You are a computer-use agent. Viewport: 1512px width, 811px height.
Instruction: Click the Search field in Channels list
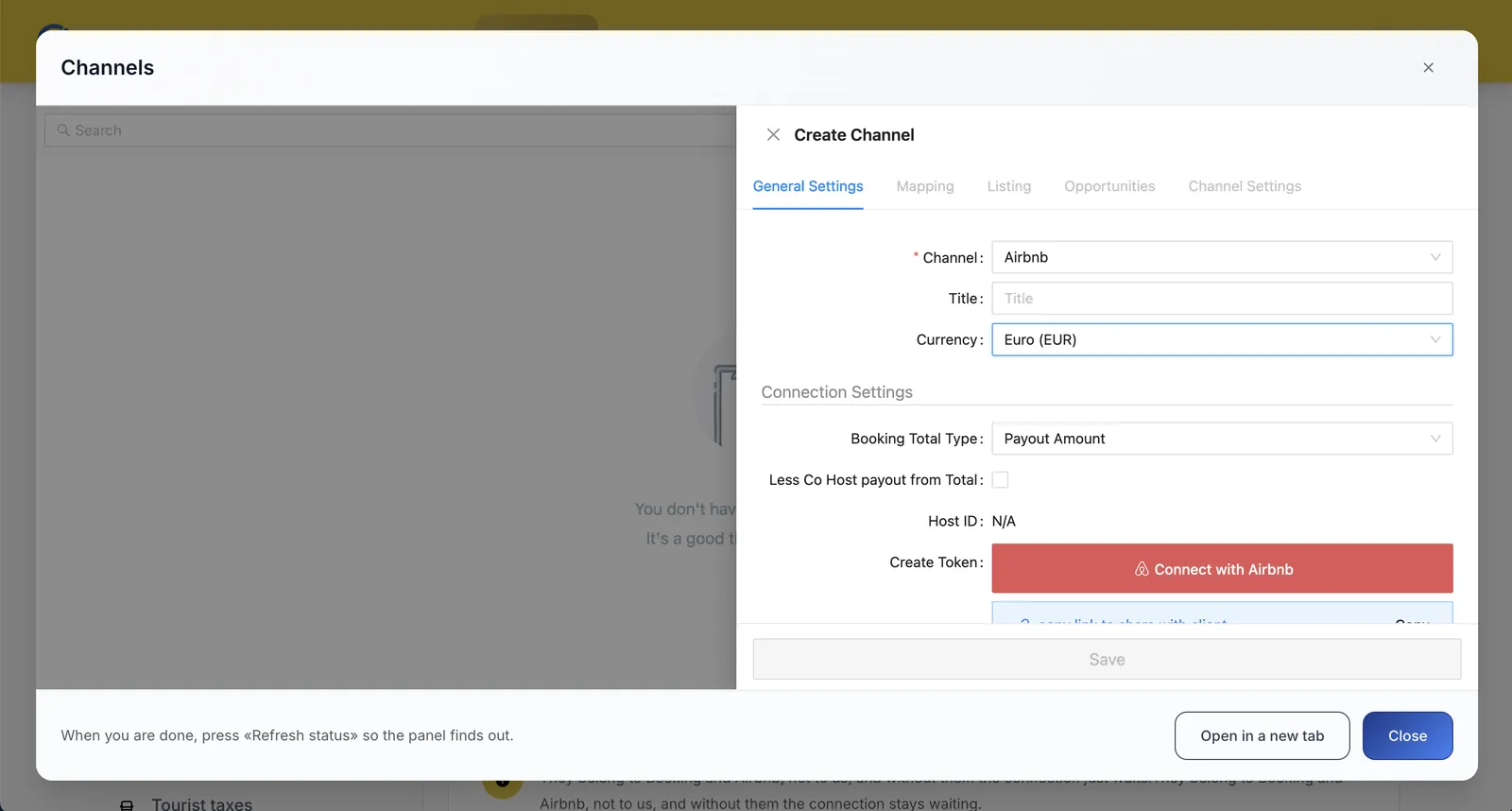click(390, 130)
